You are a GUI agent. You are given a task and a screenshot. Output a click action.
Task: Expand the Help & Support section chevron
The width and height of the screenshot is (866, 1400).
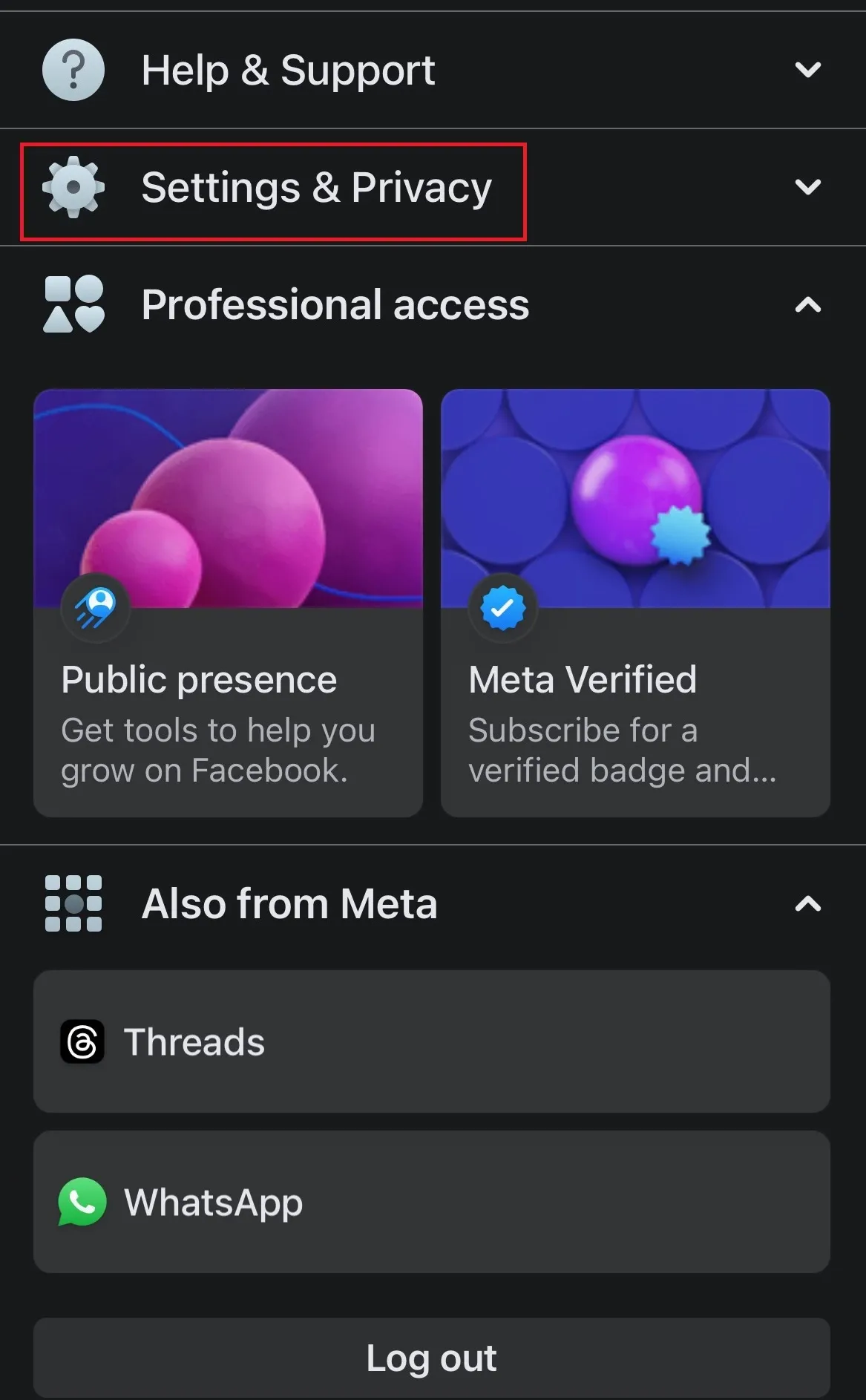coord(807,70)
